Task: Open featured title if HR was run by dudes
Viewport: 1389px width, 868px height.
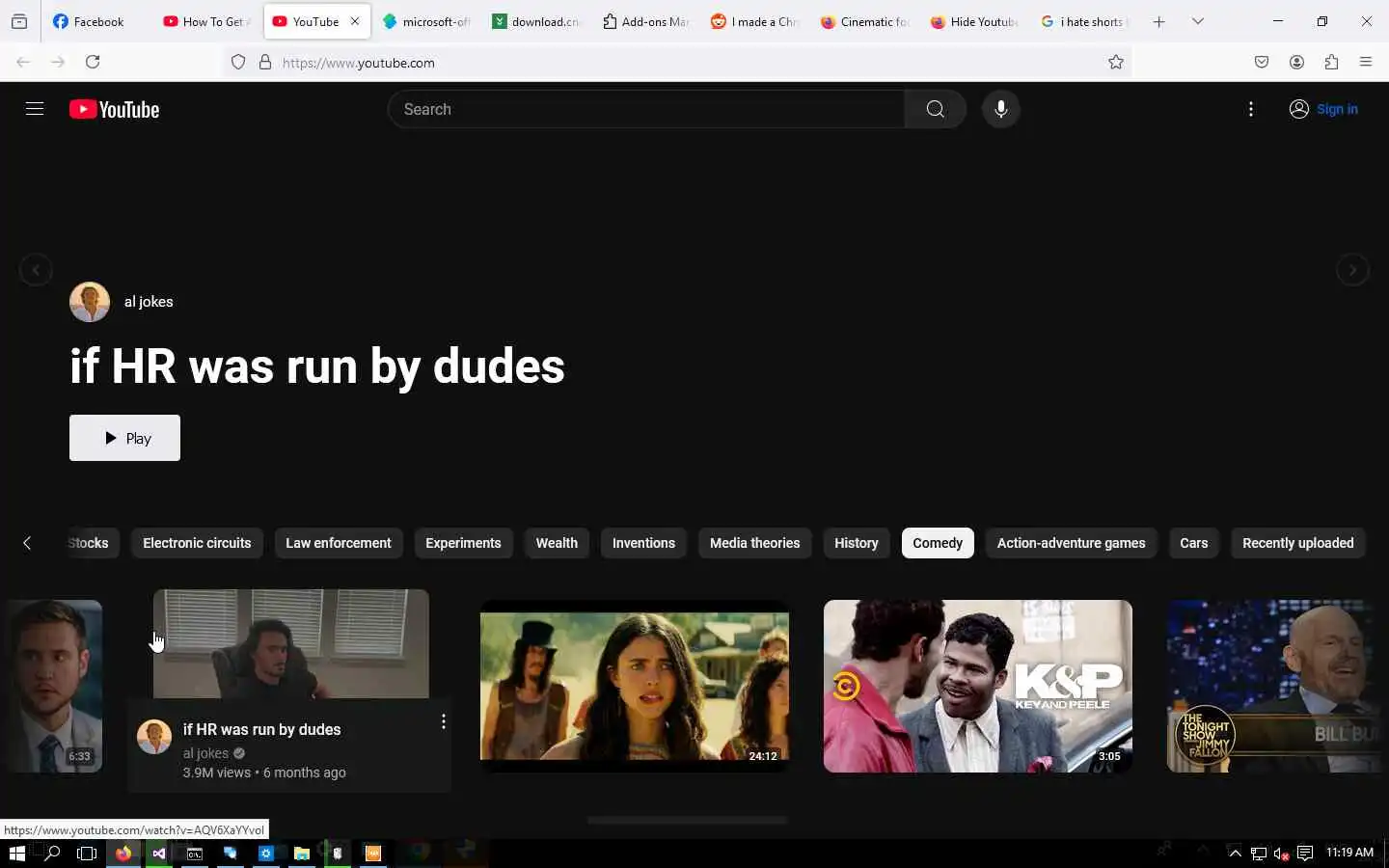Action: [317, 367]
